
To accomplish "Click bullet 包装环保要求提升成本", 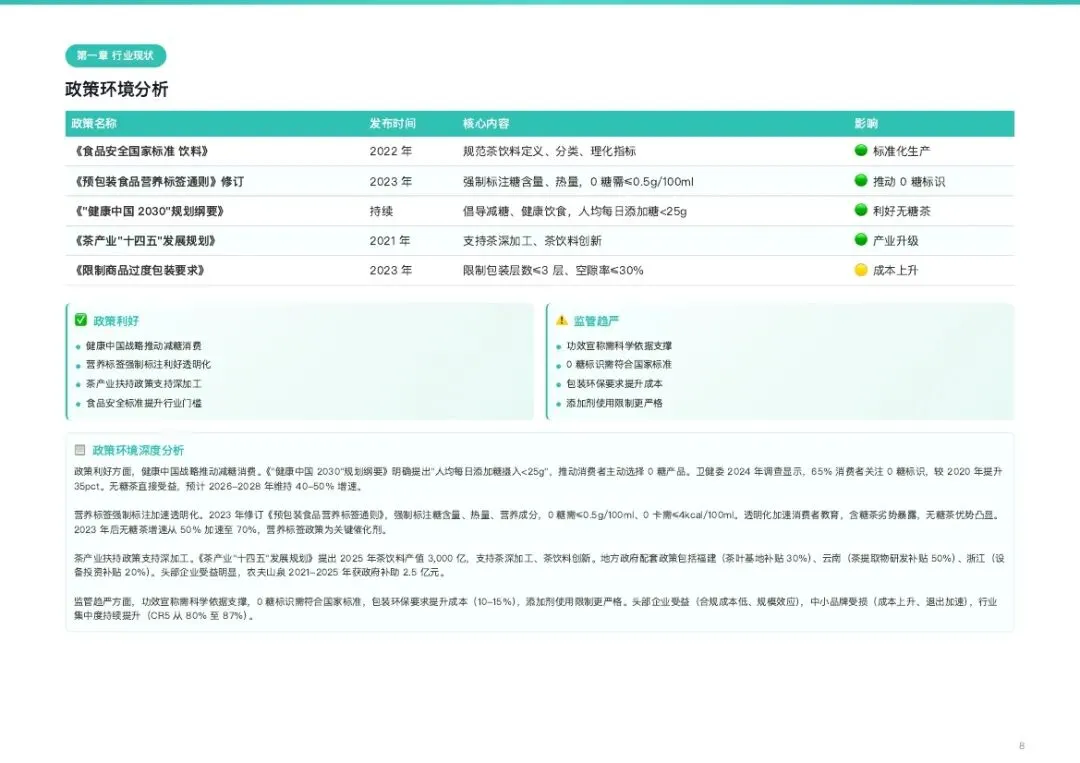I will click(x=614, y=384).
